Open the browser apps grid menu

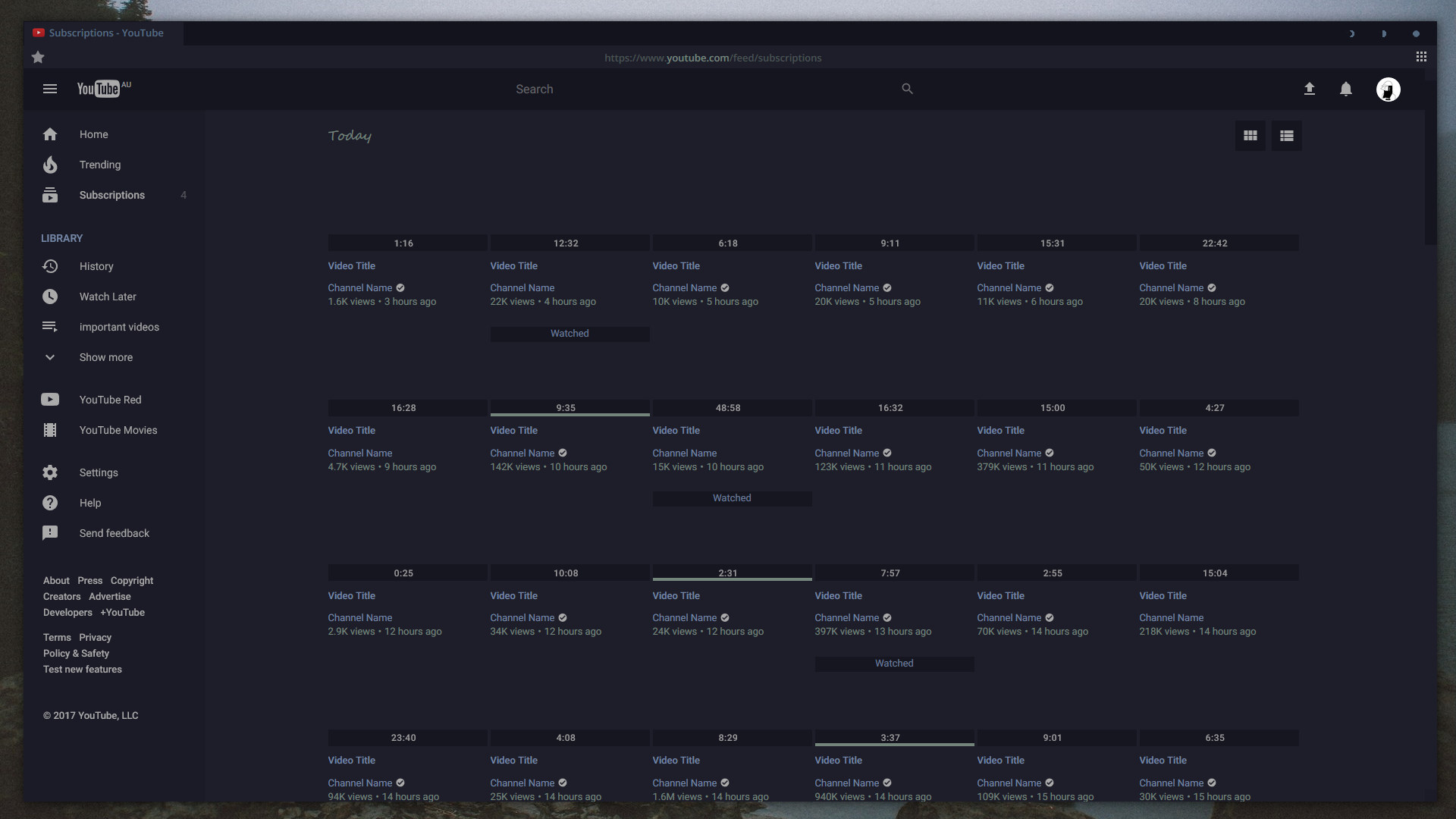click(1421, 56)
